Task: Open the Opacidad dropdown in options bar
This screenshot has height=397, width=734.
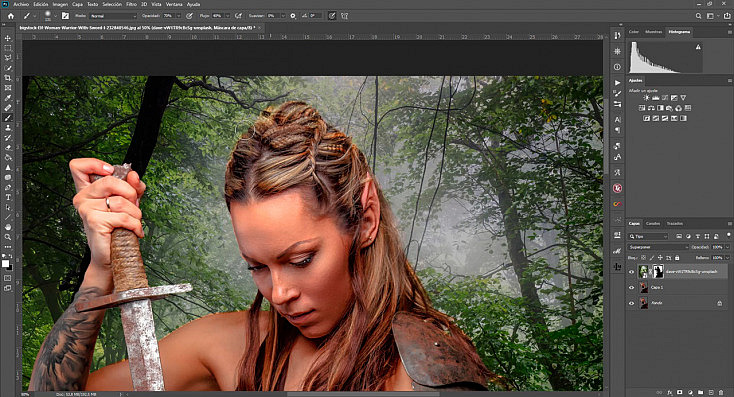Action: pyautogui.click(x=179, y=16)
